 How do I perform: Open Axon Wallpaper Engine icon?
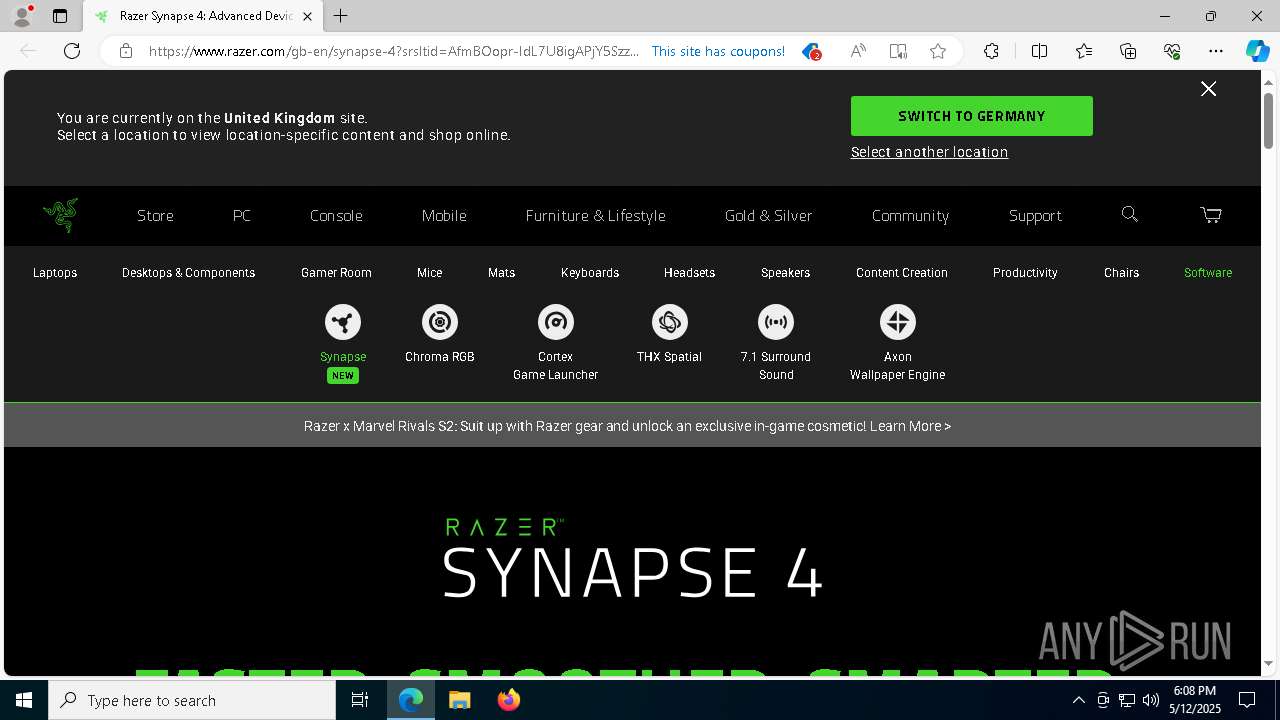click(x=897, y=322)
